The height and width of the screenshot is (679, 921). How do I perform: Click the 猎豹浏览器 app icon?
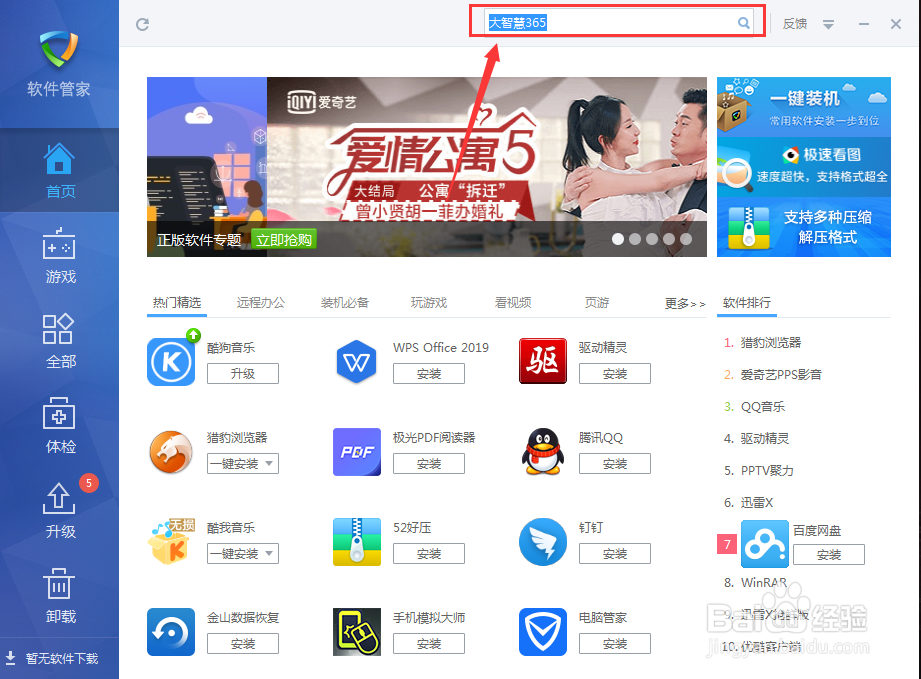pyautogui.click(x=171, y=452)
